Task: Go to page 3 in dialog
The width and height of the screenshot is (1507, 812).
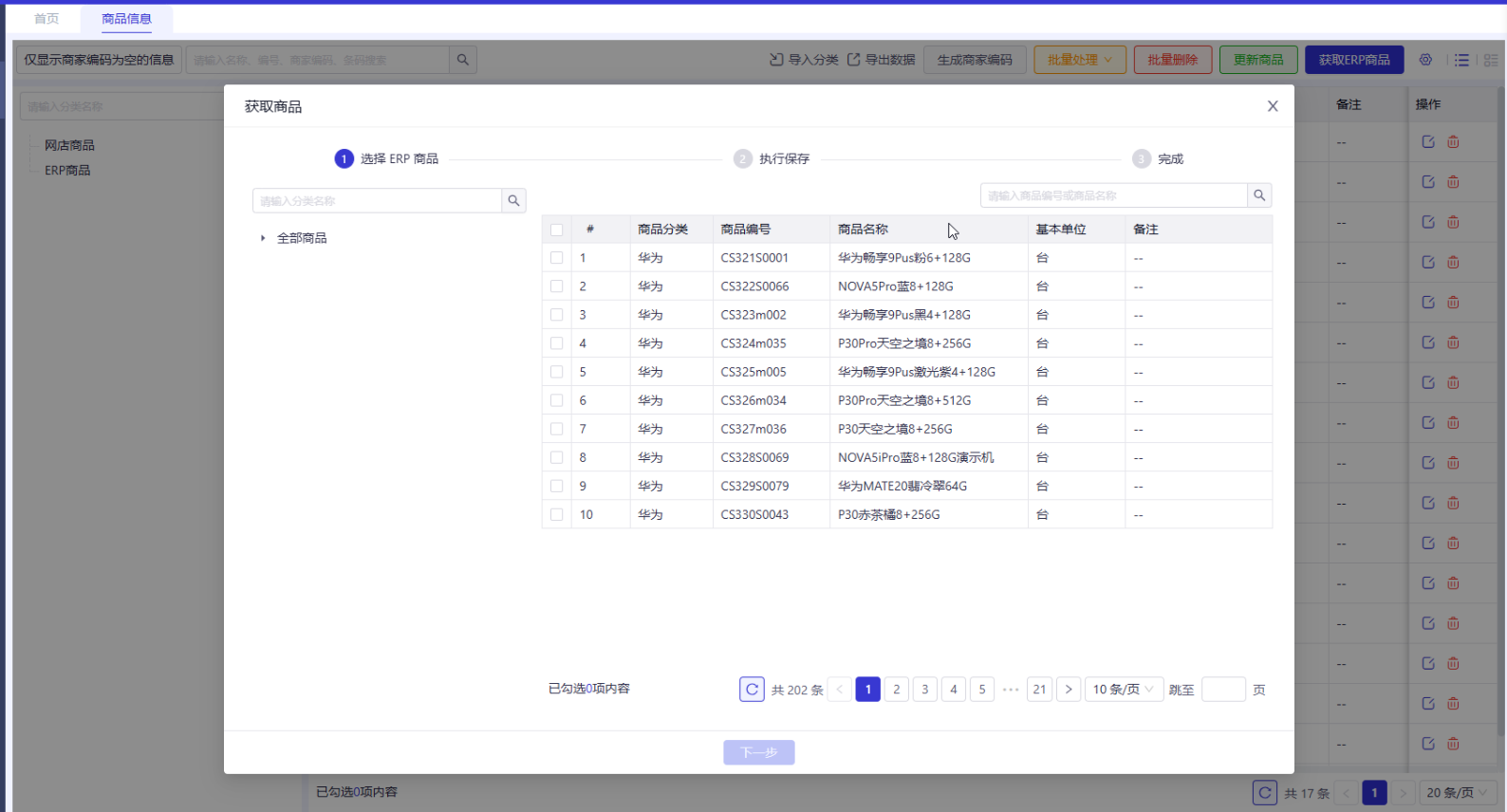Action: (924, 690)
